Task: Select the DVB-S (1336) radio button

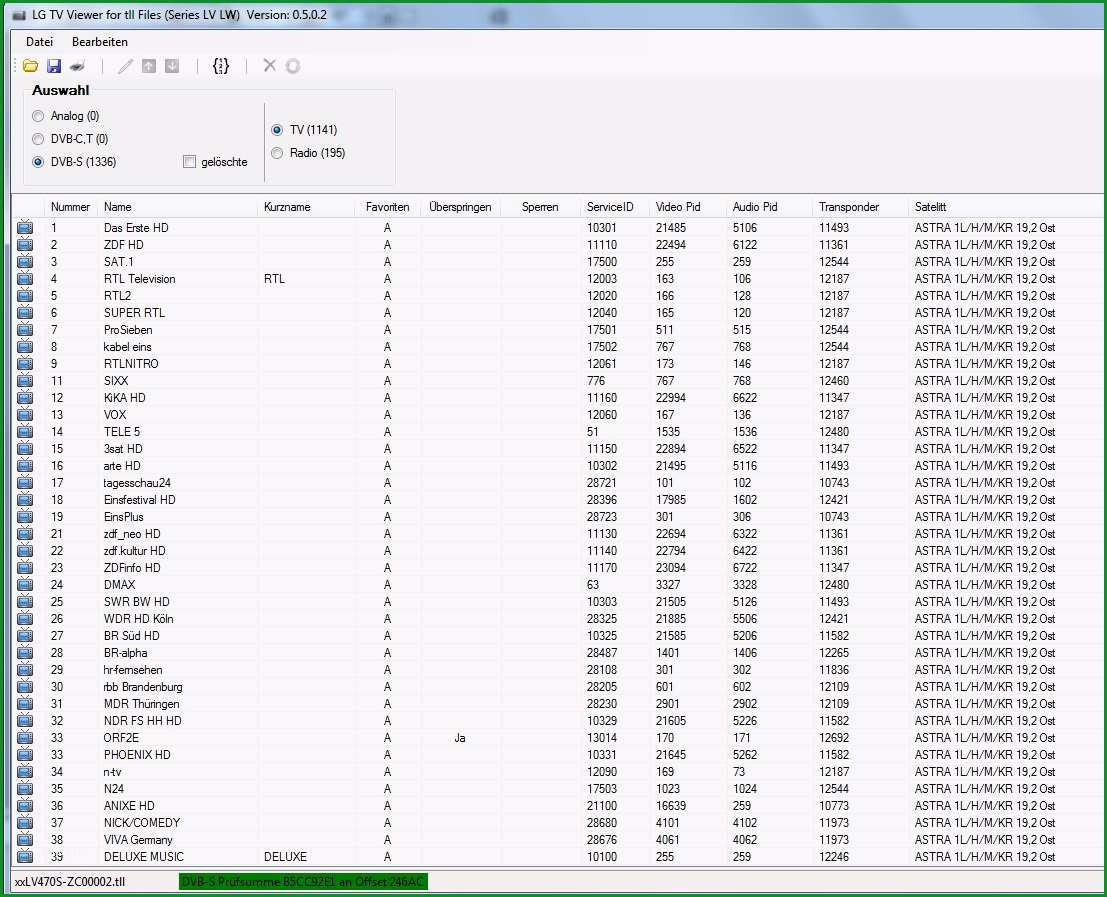Action: coord(38,162)
